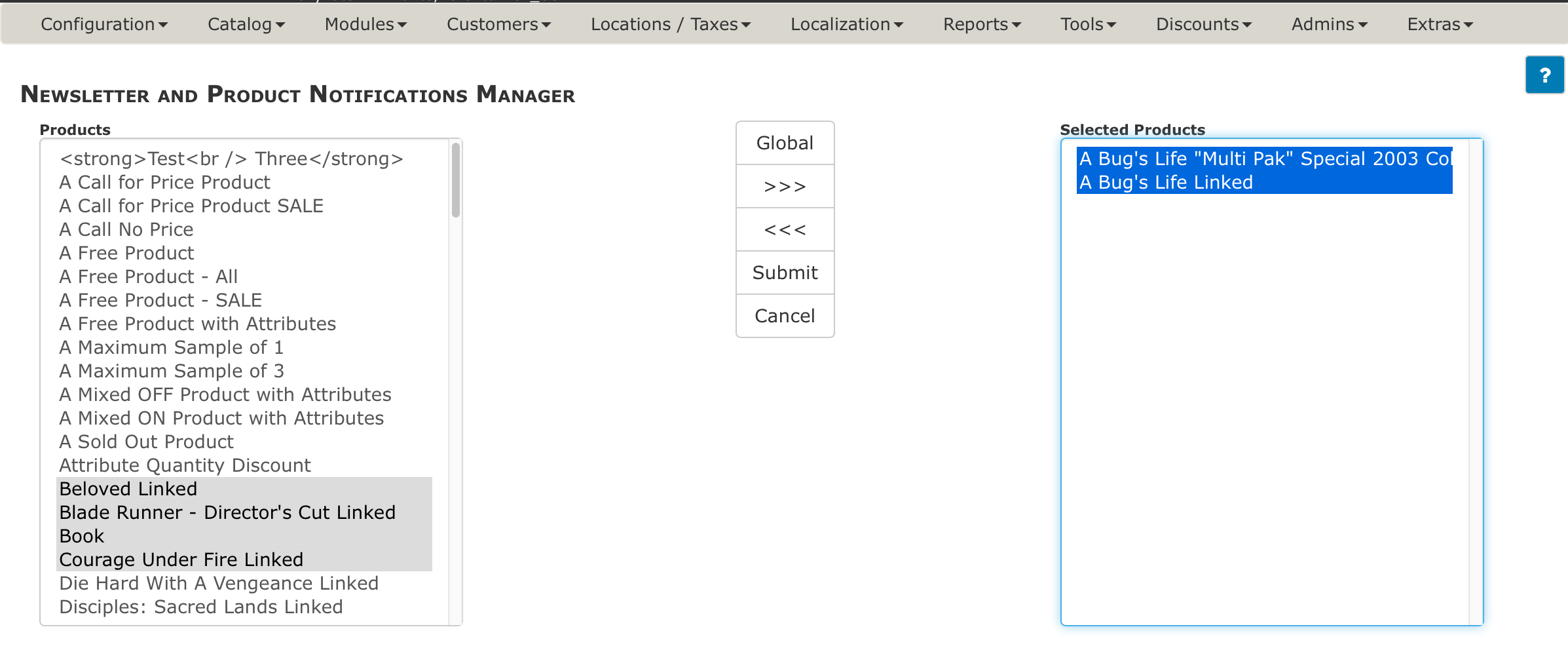Open the help question mark icon
This screenshot has height=646, width=1568.
(1544, 75)
